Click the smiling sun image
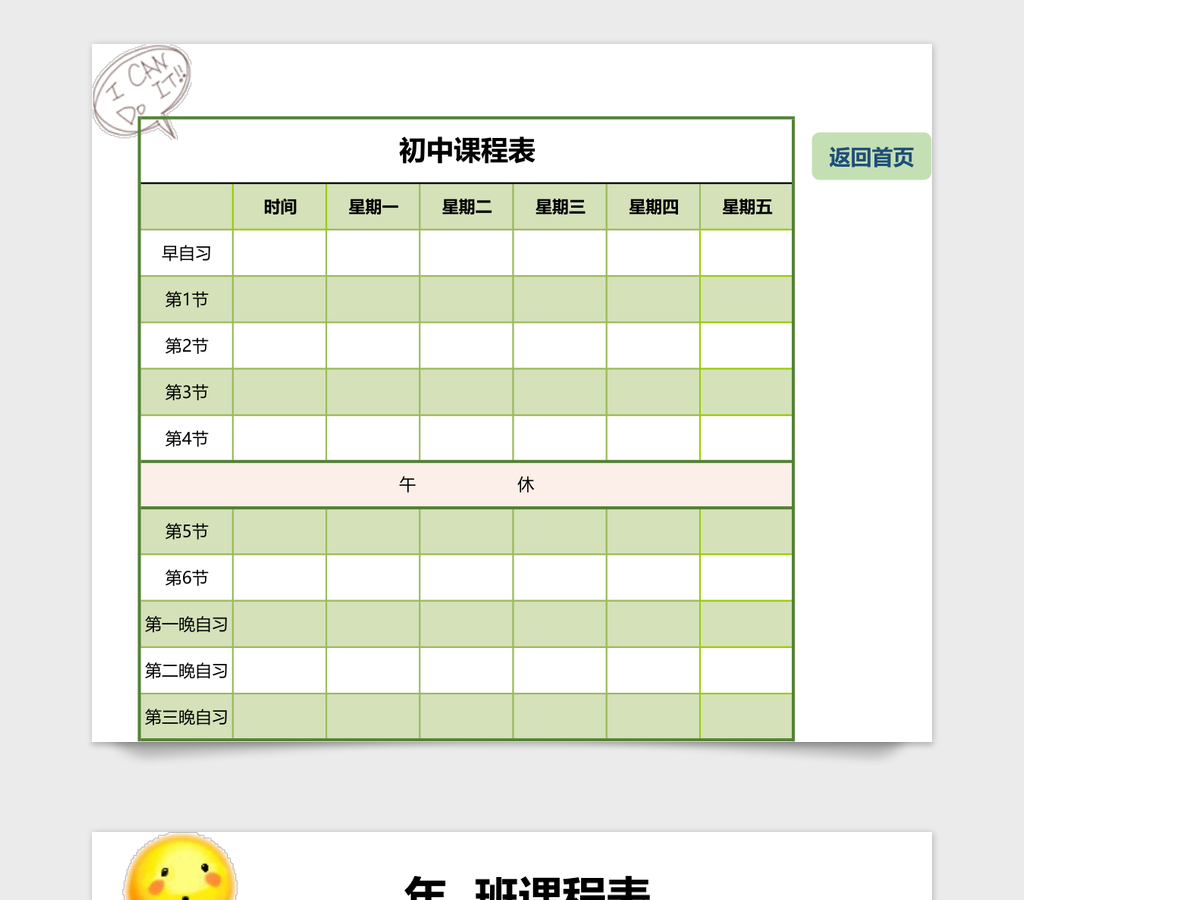 tap(180, 868)
